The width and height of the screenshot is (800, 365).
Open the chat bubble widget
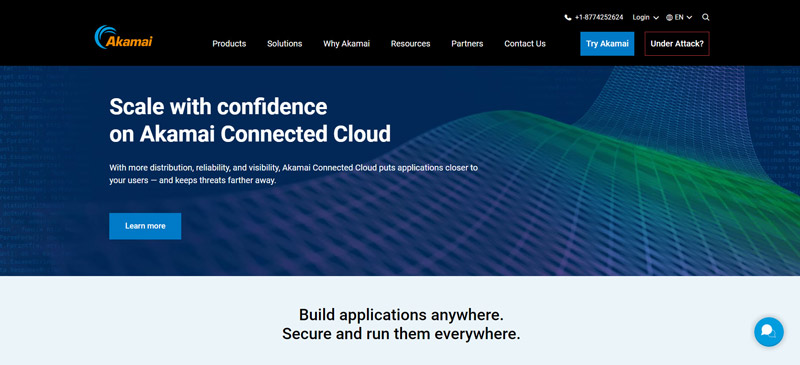click(769, 332)
